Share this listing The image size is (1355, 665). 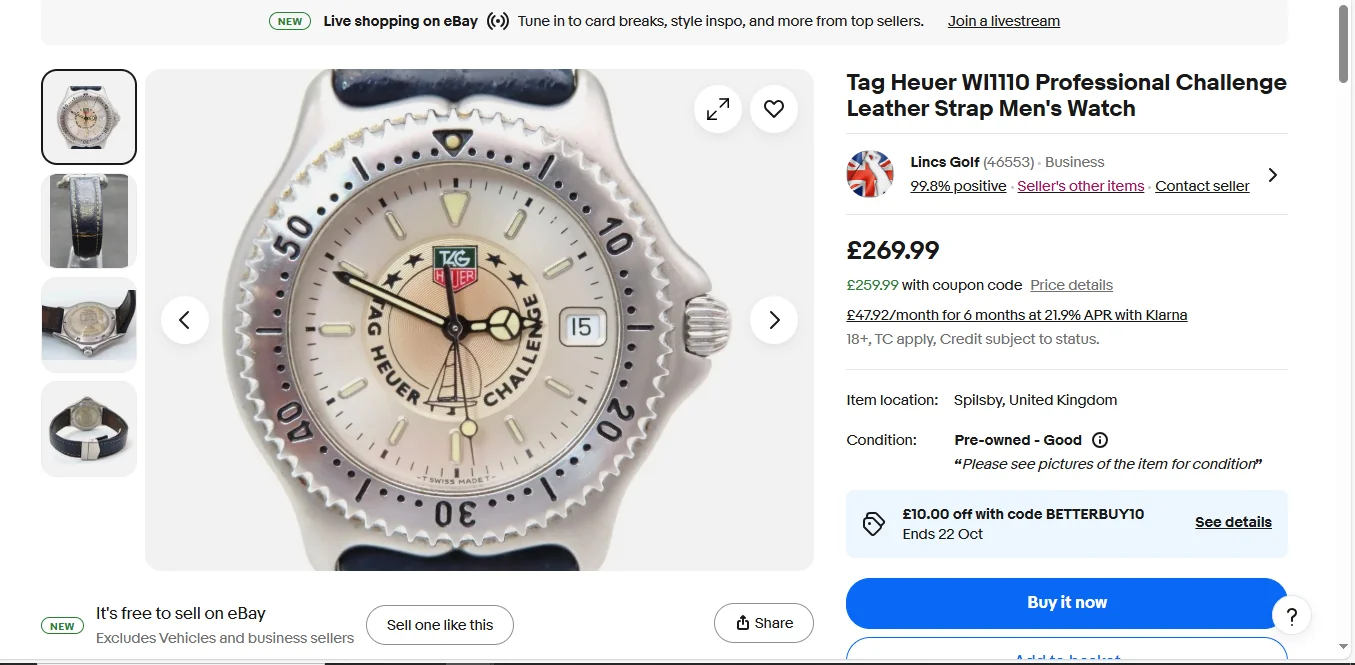click(x=764, y=623)
